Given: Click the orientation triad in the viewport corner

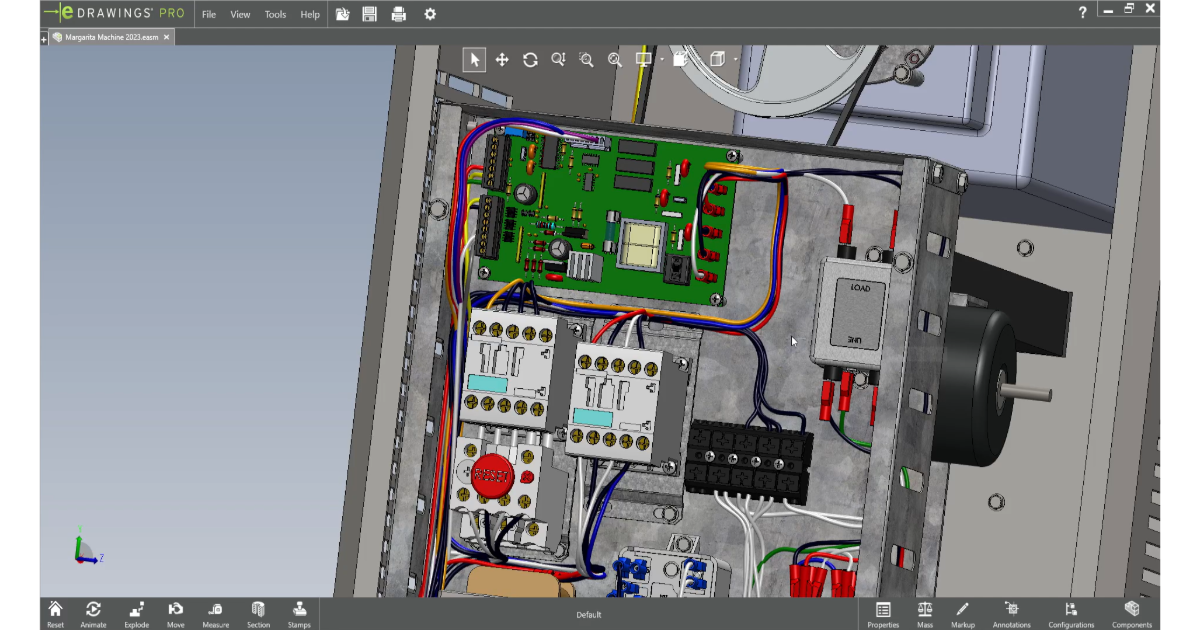Looking at the screenshot, I should coord(80,550).
